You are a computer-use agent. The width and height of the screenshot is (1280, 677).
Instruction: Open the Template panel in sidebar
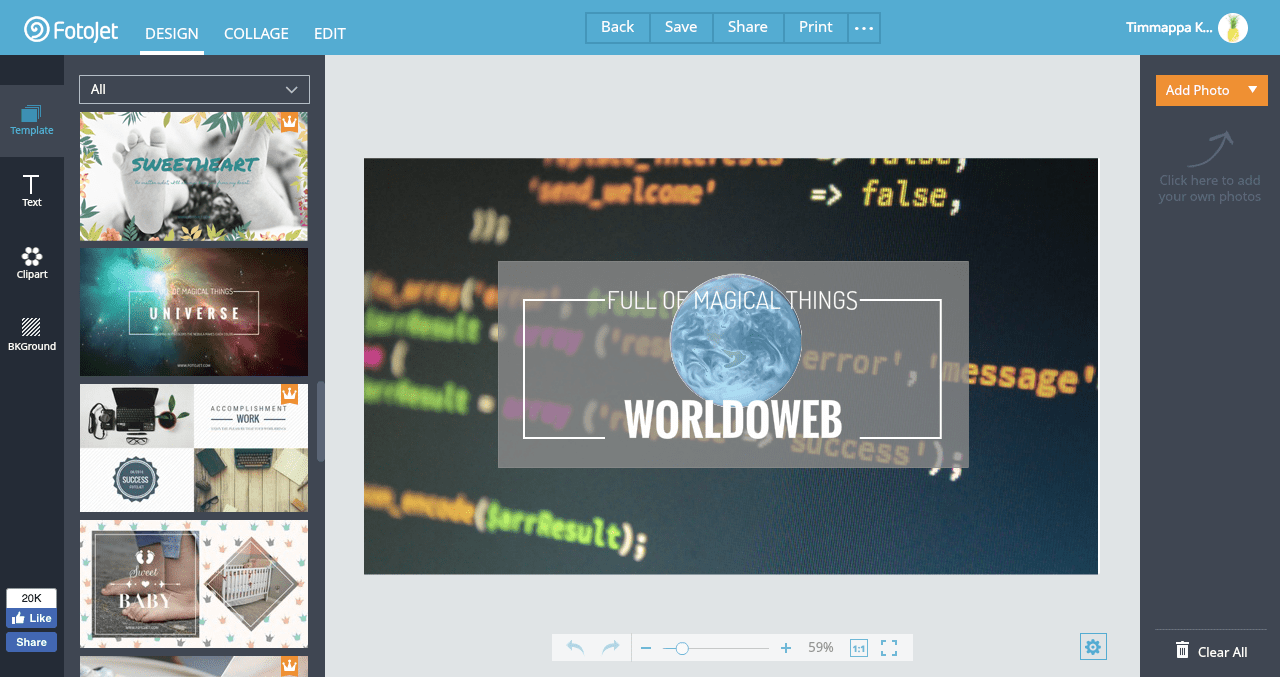coord(32,121)
